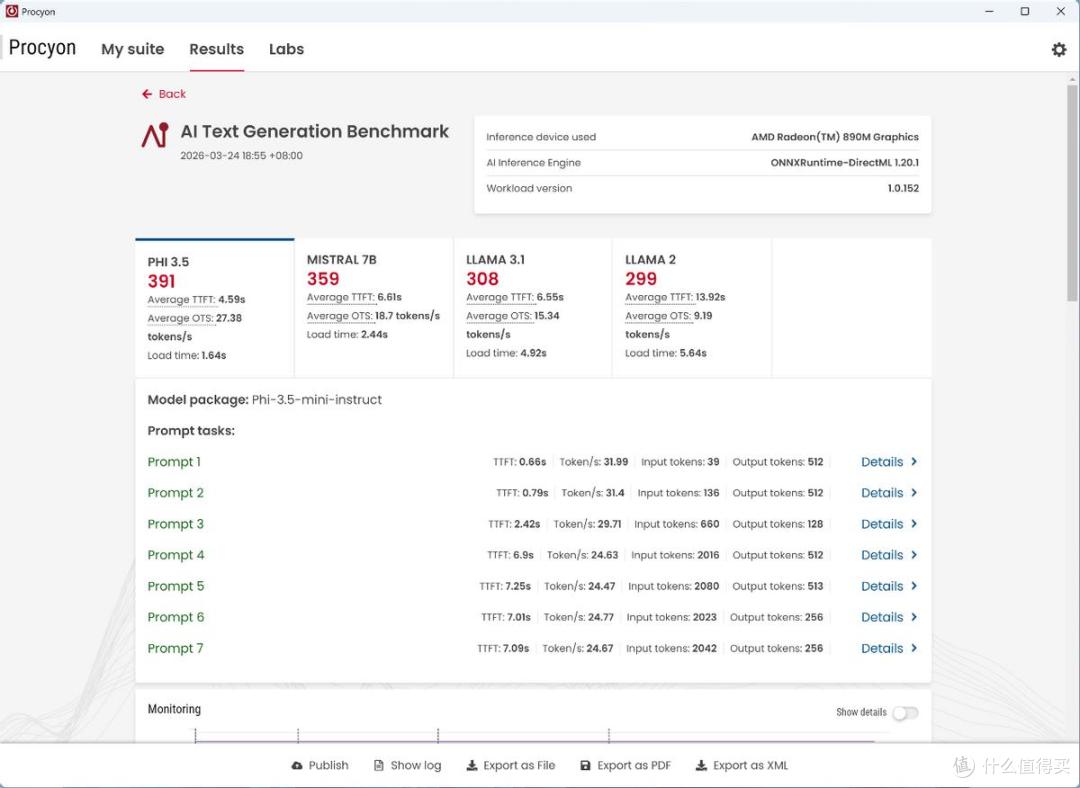Click the LLAMA 2 score 299
1080x788 pixels.
641,279
